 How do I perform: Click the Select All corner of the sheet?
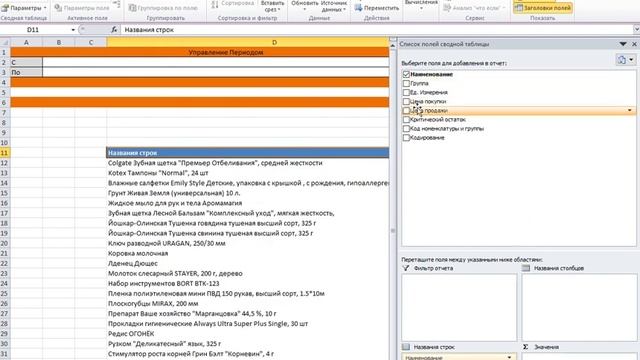point(5,42)
